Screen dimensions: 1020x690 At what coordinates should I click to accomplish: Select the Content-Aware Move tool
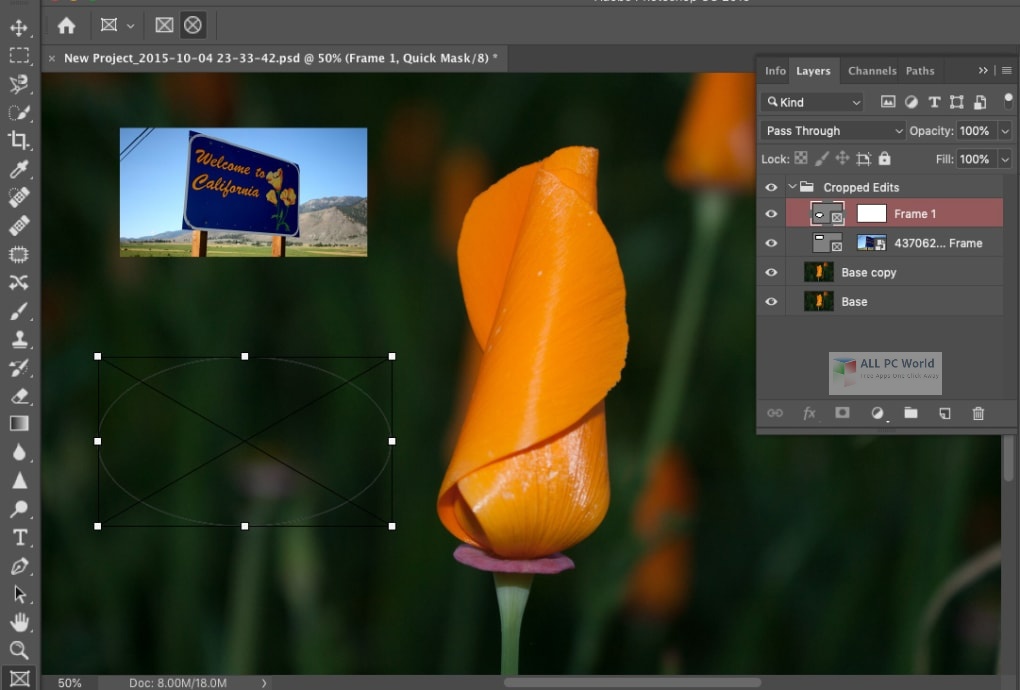(19, 282)
